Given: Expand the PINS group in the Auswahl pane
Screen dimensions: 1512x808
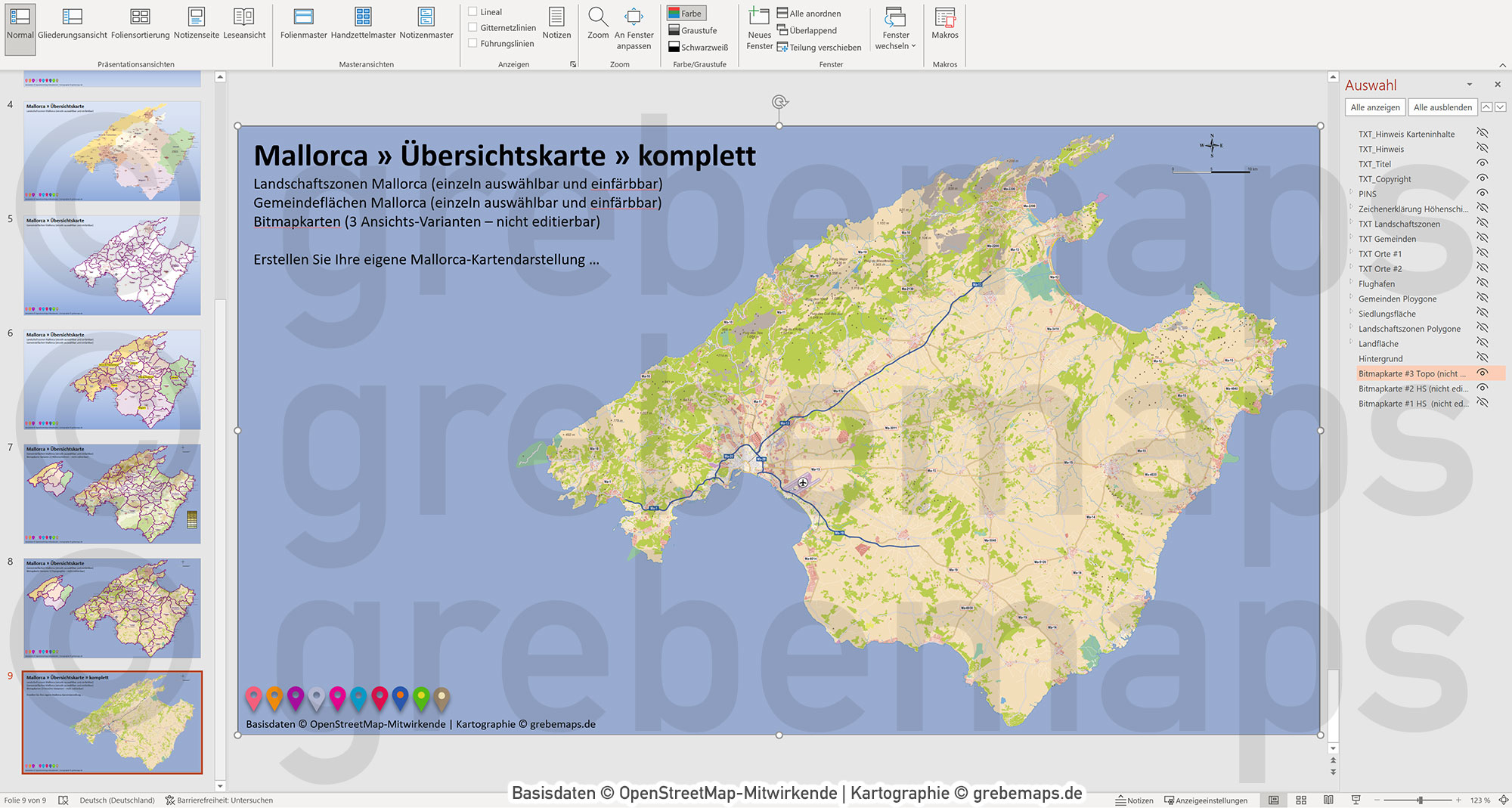Looking at the screenshot, I should tap(1351, 193).
